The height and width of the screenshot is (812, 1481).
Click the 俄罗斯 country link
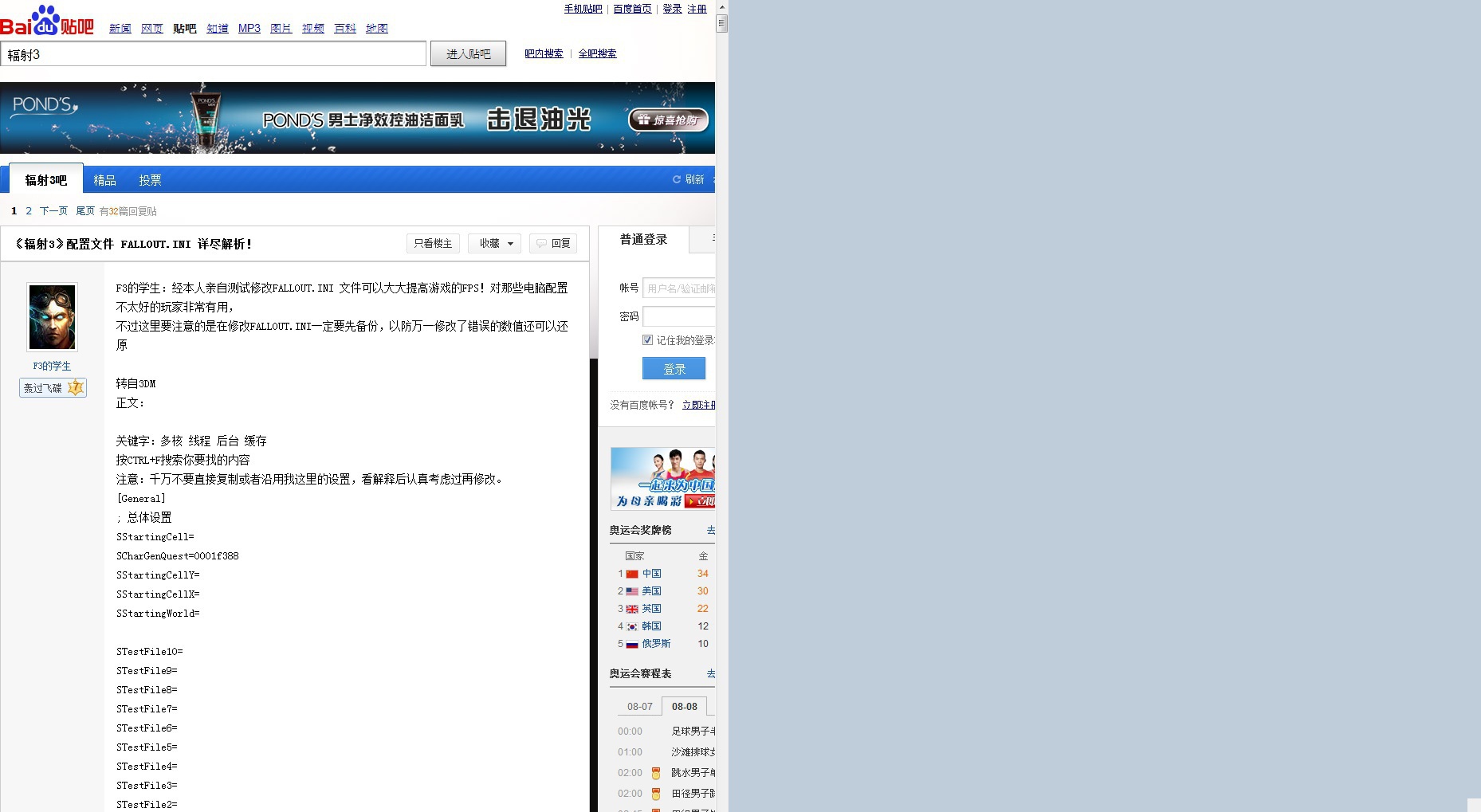click(657, 644)
